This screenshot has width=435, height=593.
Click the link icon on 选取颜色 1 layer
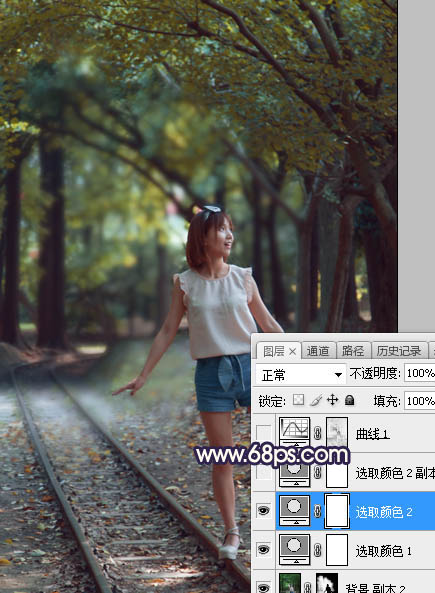coord(318,550)
